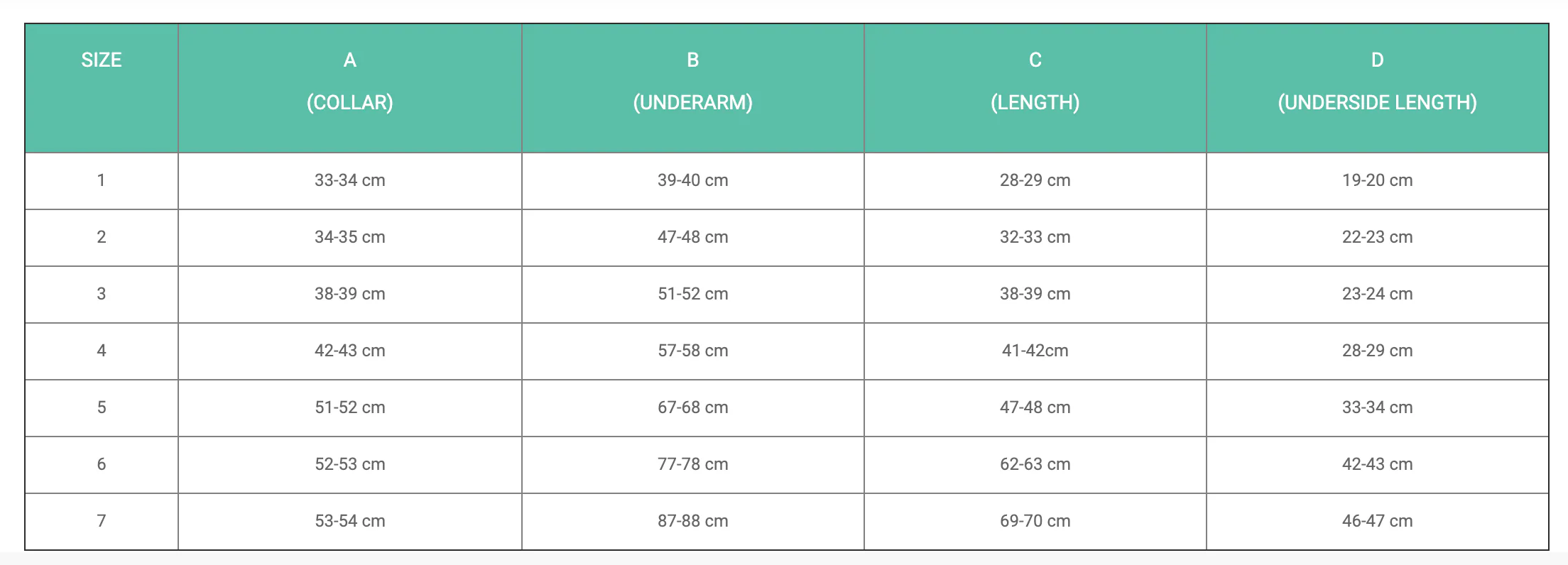Click the 28-29 cm underside cell for size 4
Image resolution: width=1568 pixels, height=565 pixels.
coord(1378,351)
